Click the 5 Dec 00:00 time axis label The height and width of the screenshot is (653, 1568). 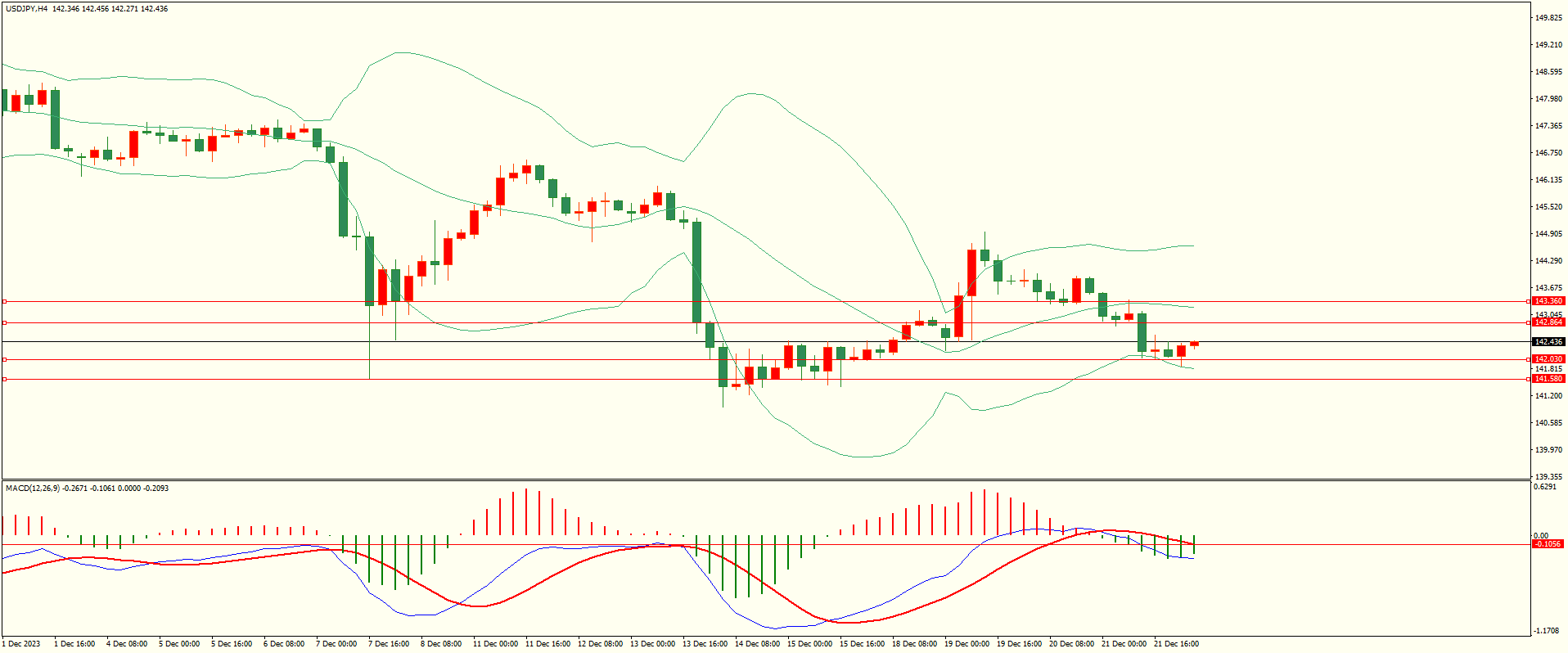[x=179, y=644]
